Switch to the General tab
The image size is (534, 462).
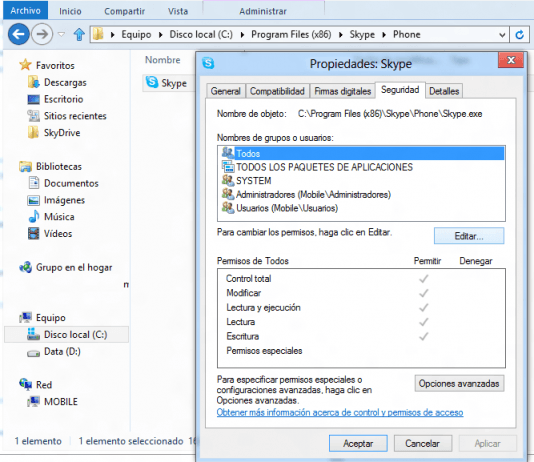(x=225, y=91)
